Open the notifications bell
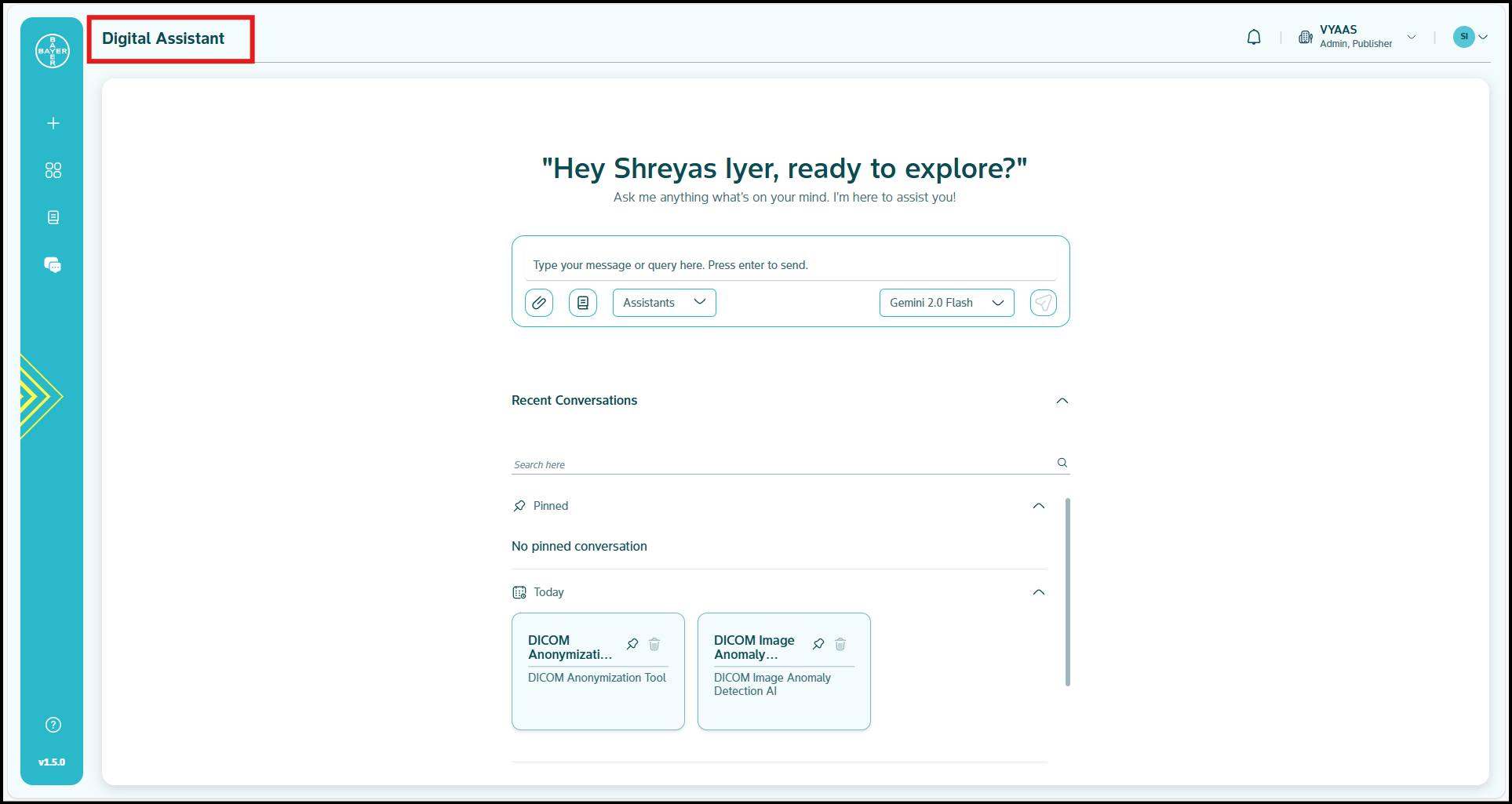1512x804 pixels. pos(1254,37)
